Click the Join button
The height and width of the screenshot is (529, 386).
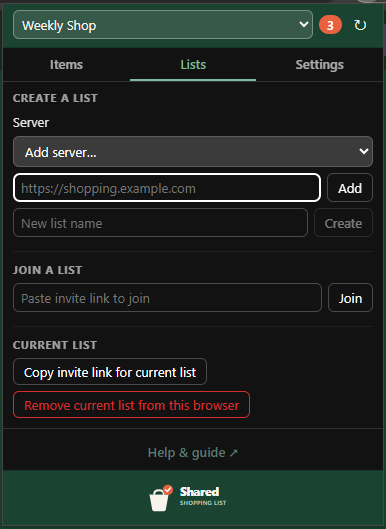coord(350,298)
